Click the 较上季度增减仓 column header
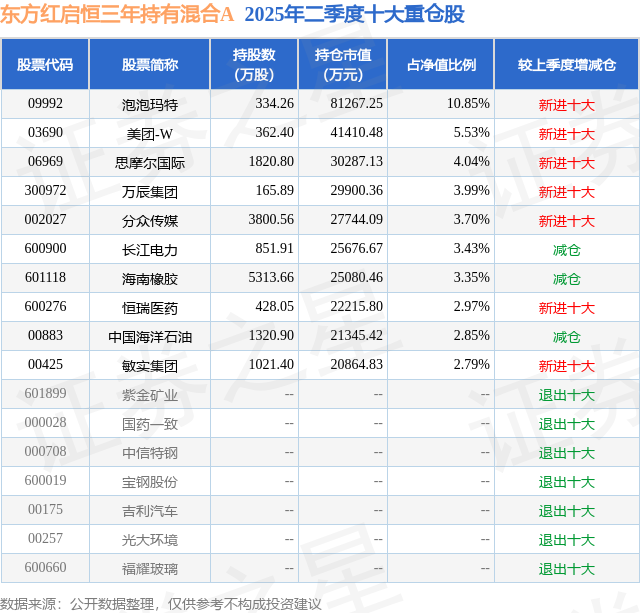Image resolution: width=640 pixels, height=613 pixels. pos(567,65)
